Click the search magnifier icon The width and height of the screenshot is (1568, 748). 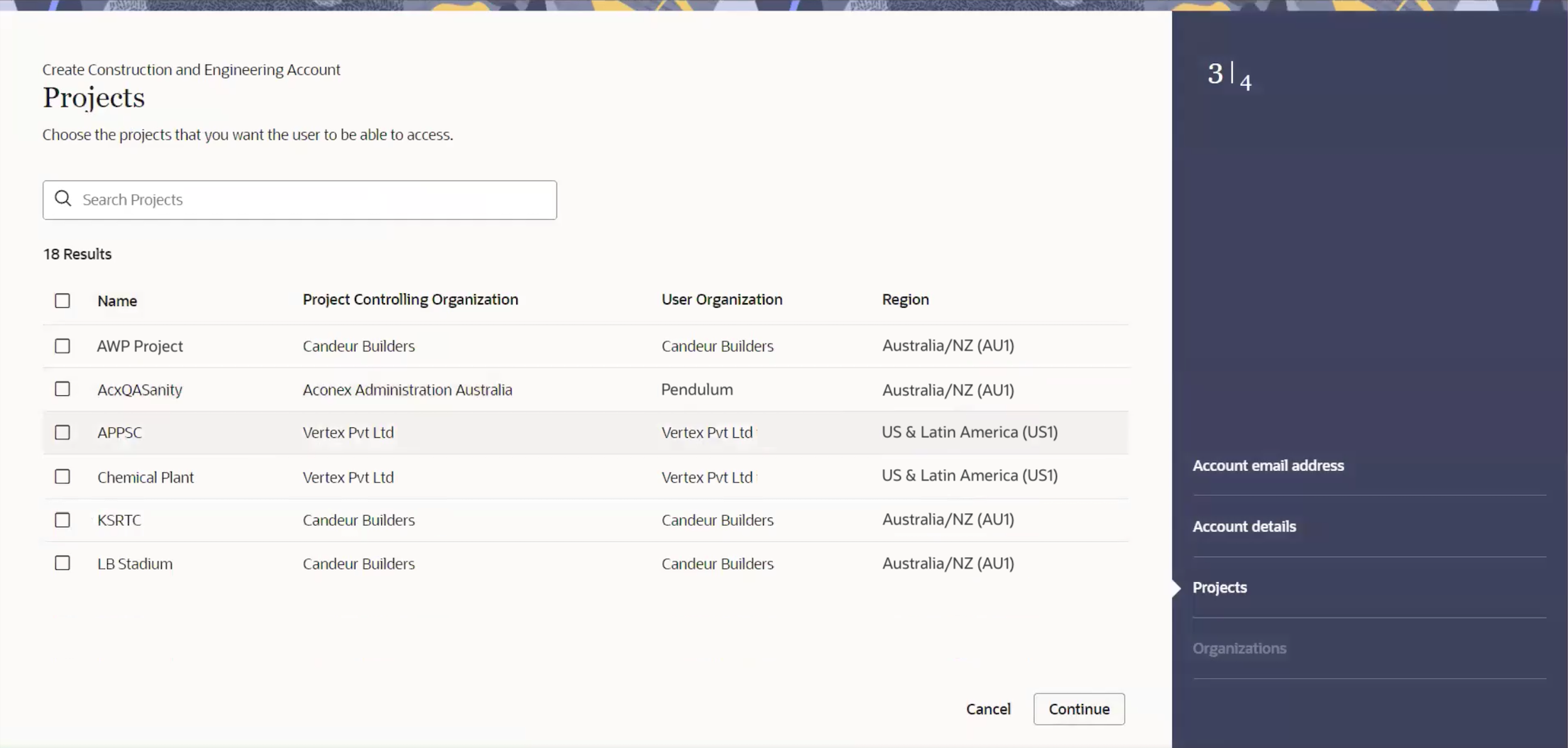pyautogui.click(x=63, y=199)
